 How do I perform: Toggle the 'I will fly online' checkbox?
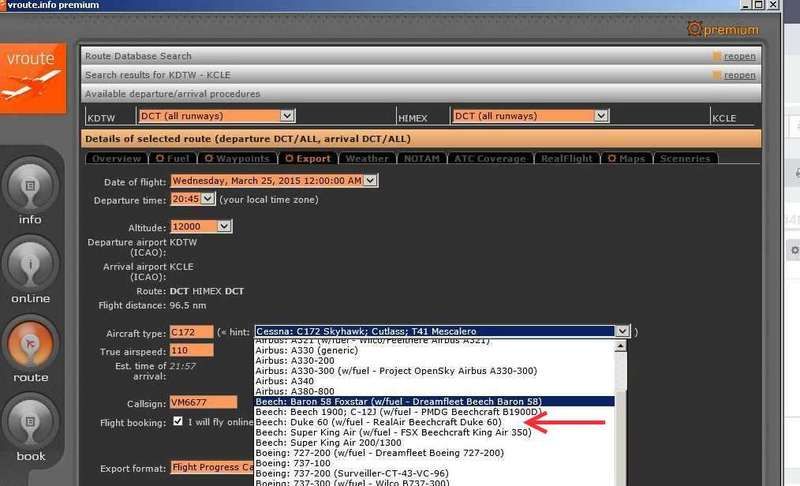pos(177,422)
